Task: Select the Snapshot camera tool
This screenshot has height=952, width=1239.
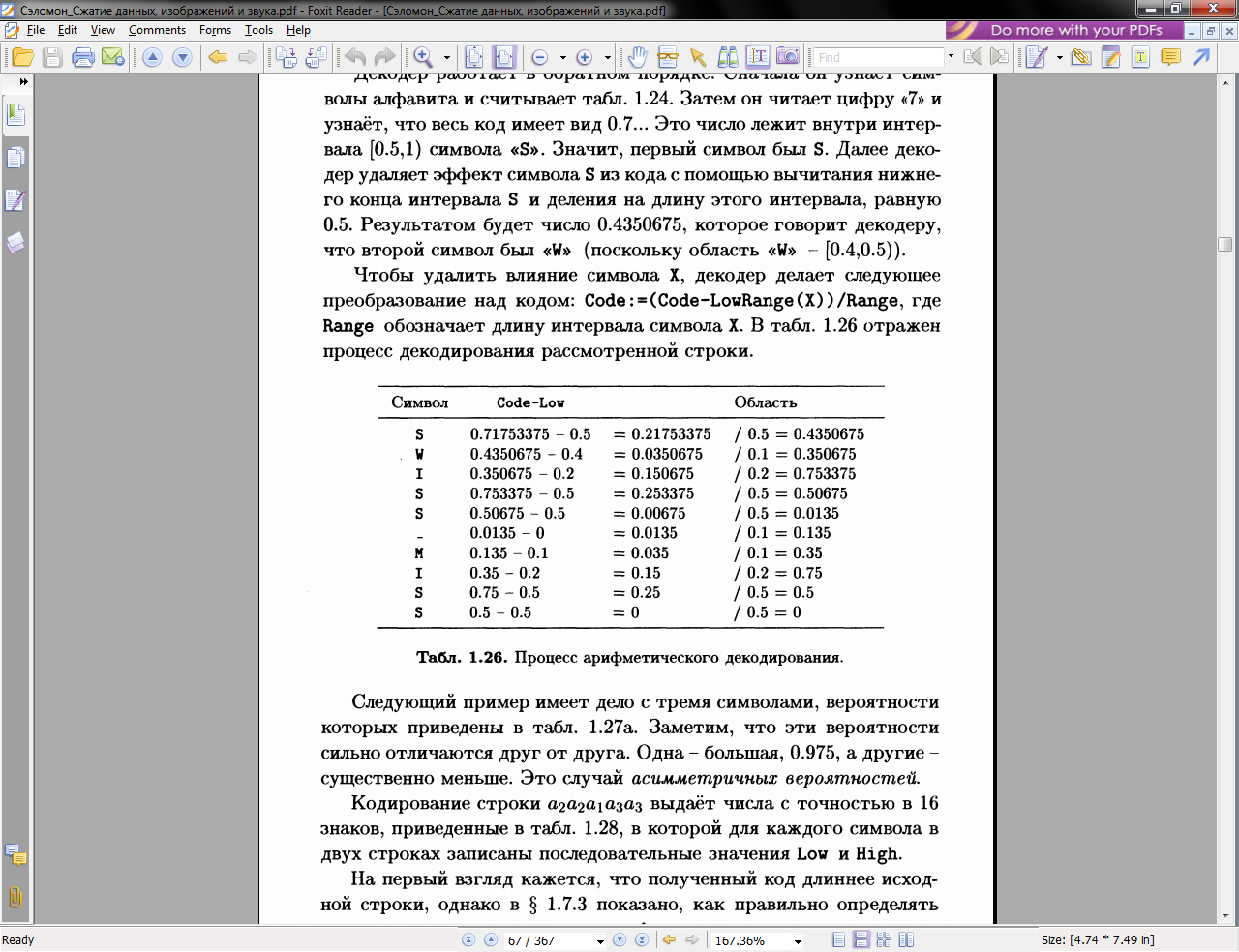Action: (788, 57)
